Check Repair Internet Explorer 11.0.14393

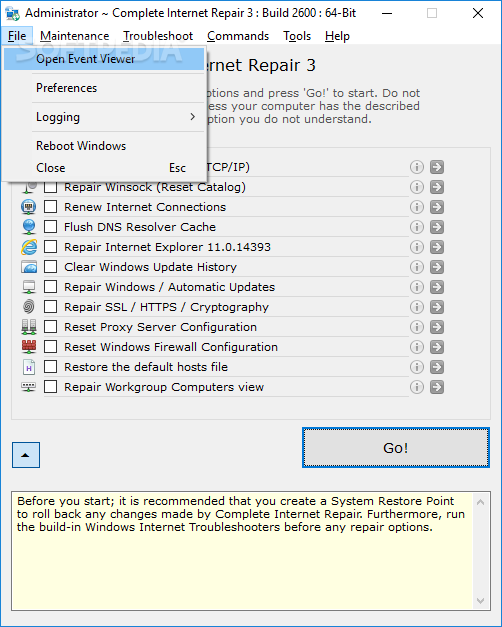coord(50,247)
